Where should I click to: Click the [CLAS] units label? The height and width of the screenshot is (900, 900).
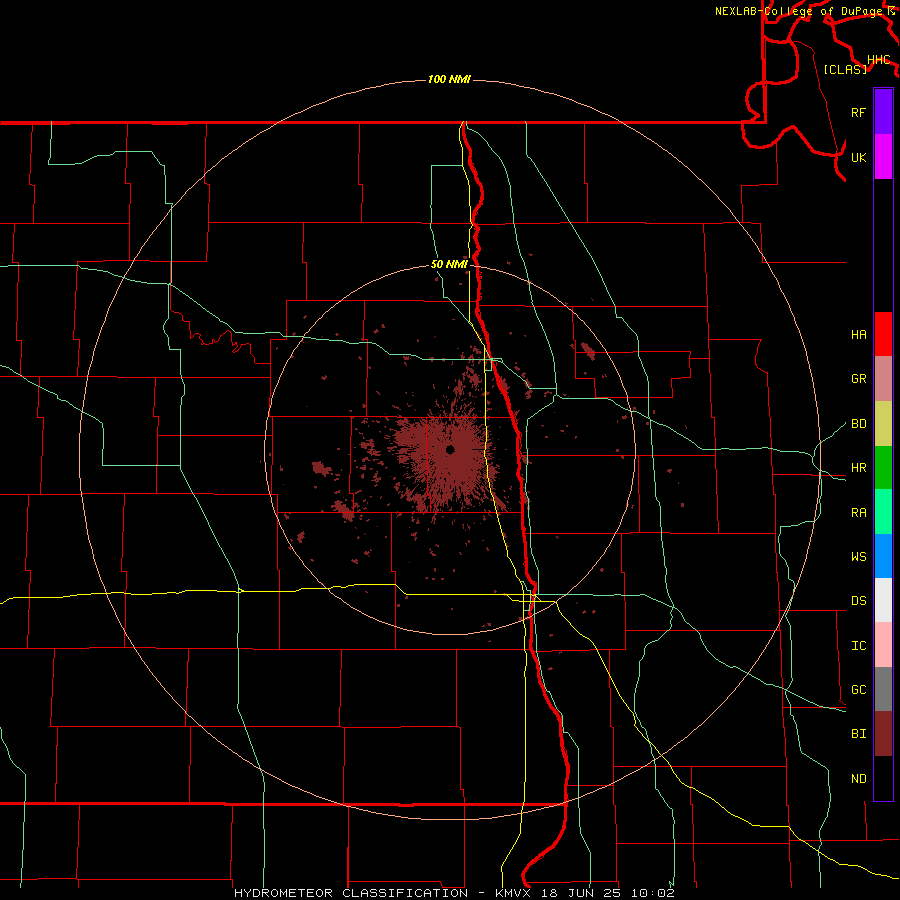pyautogui.click(x=845, y=69)
